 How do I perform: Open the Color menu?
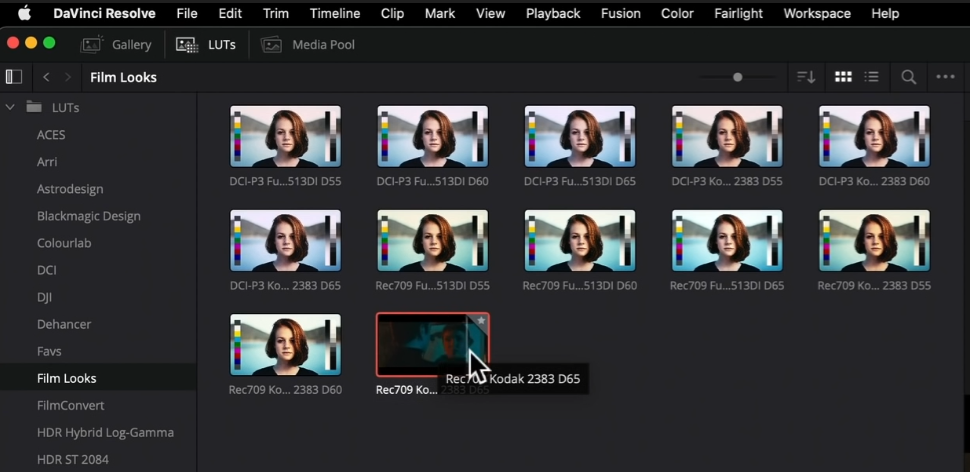677,13
